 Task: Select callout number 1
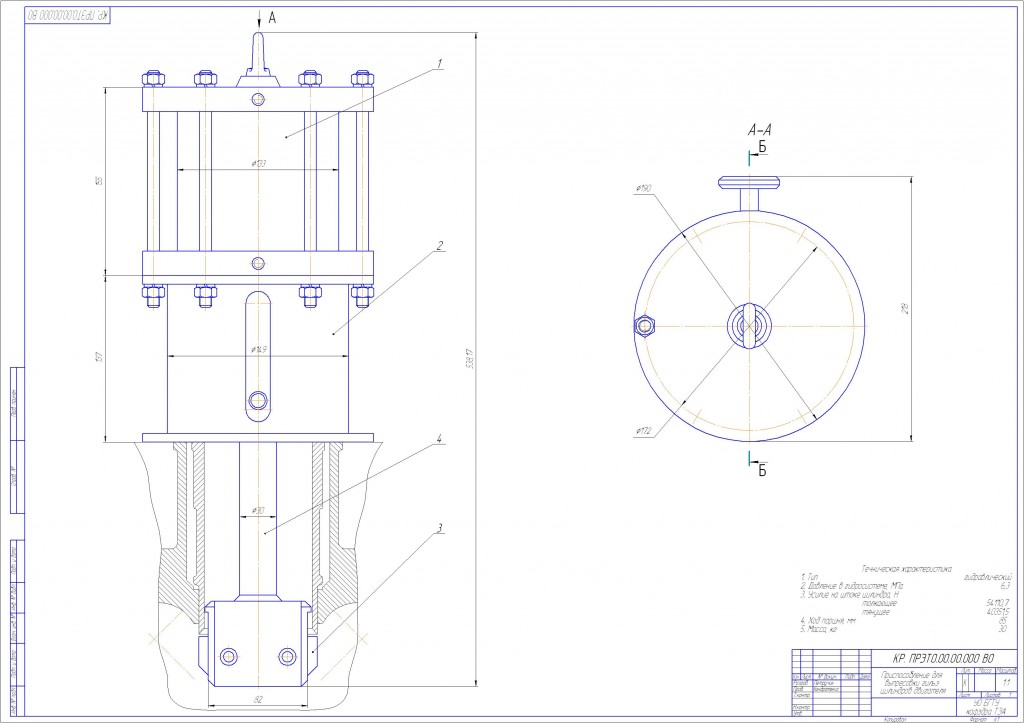click(x=440, y=63)
